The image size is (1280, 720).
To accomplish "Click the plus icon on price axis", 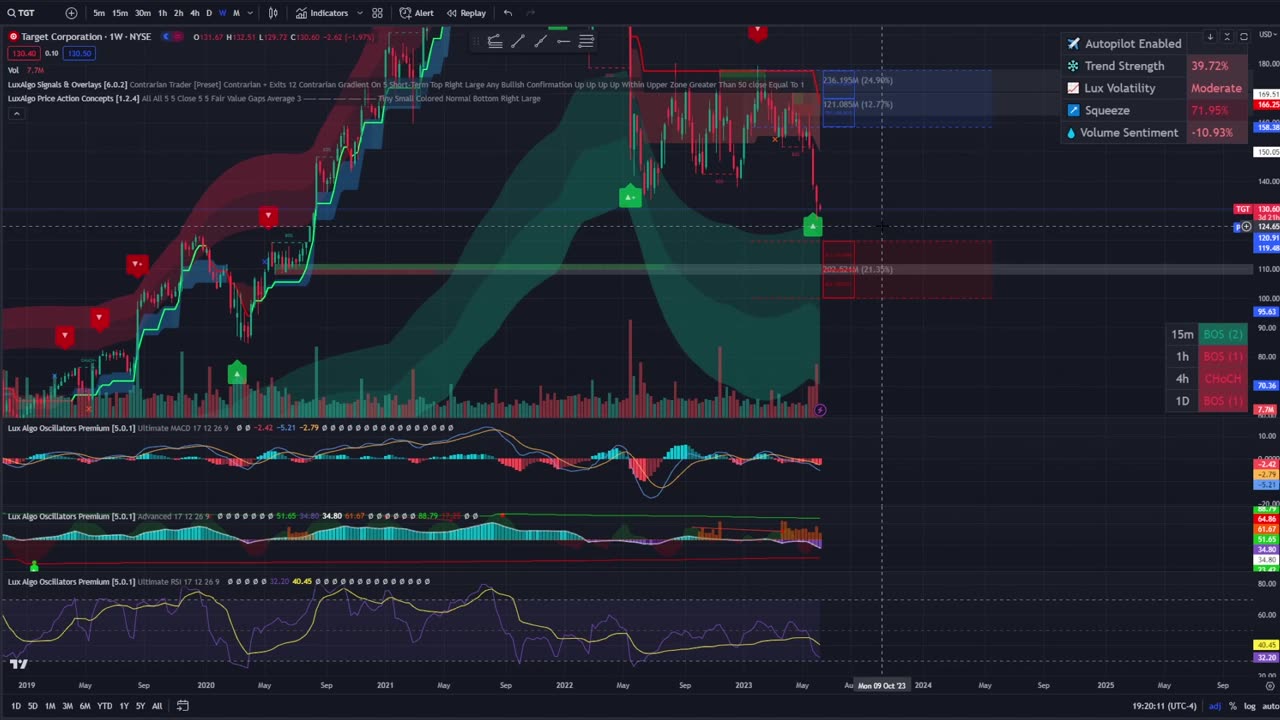I will coord(1246,227).
